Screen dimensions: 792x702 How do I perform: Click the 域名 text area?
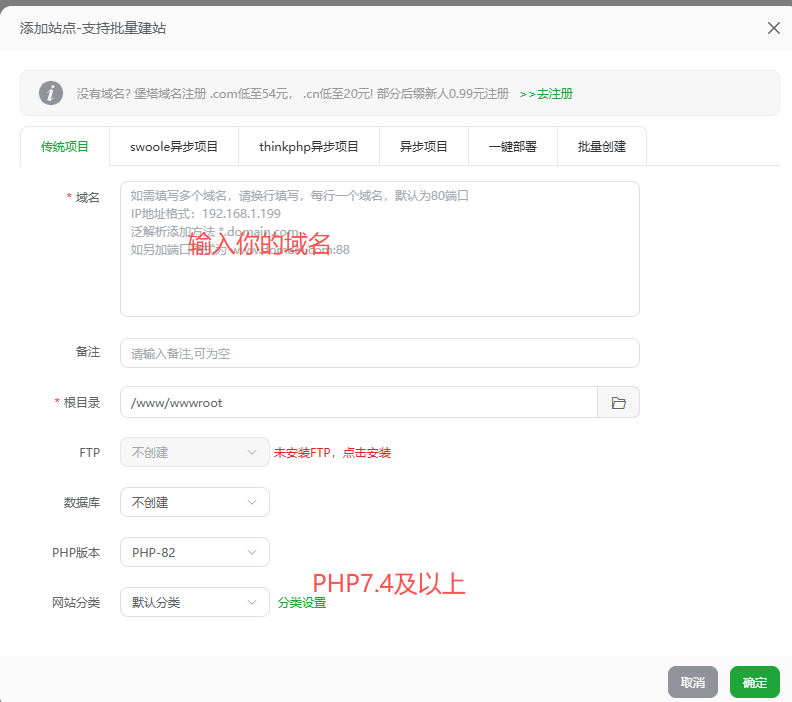[x=379, y=280]
